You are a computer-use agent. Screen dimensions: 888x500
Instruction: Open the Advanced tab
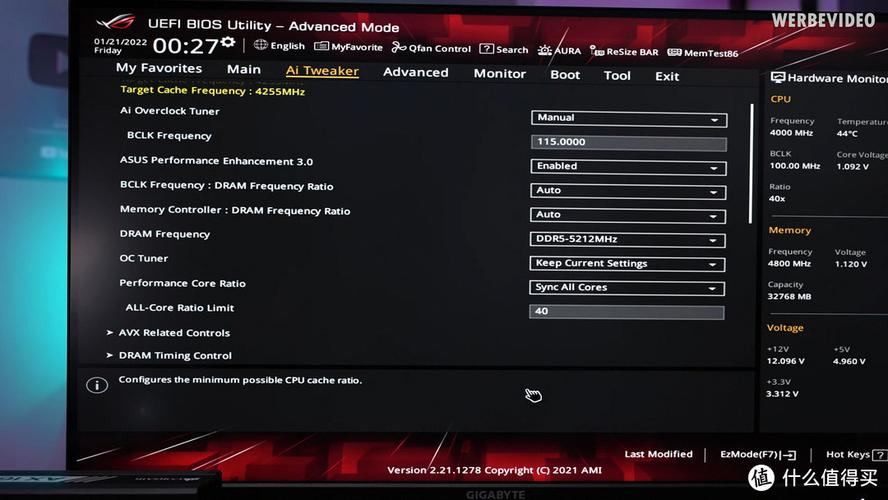tap(416, 72)
